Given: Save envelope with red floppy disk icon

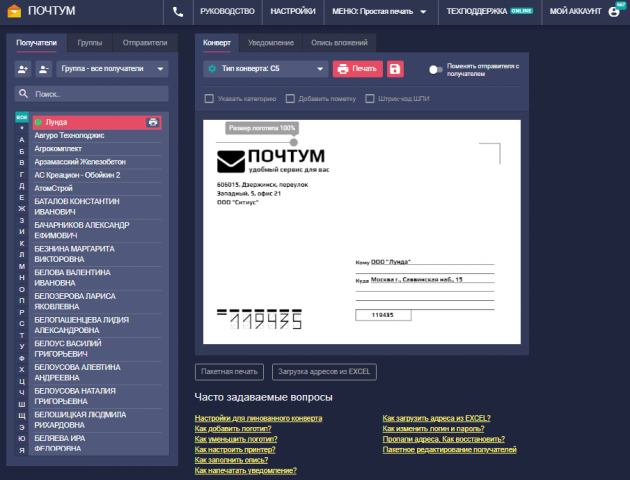Looking at the screenshot, I should pyautogui.click(x=395, y=69).
